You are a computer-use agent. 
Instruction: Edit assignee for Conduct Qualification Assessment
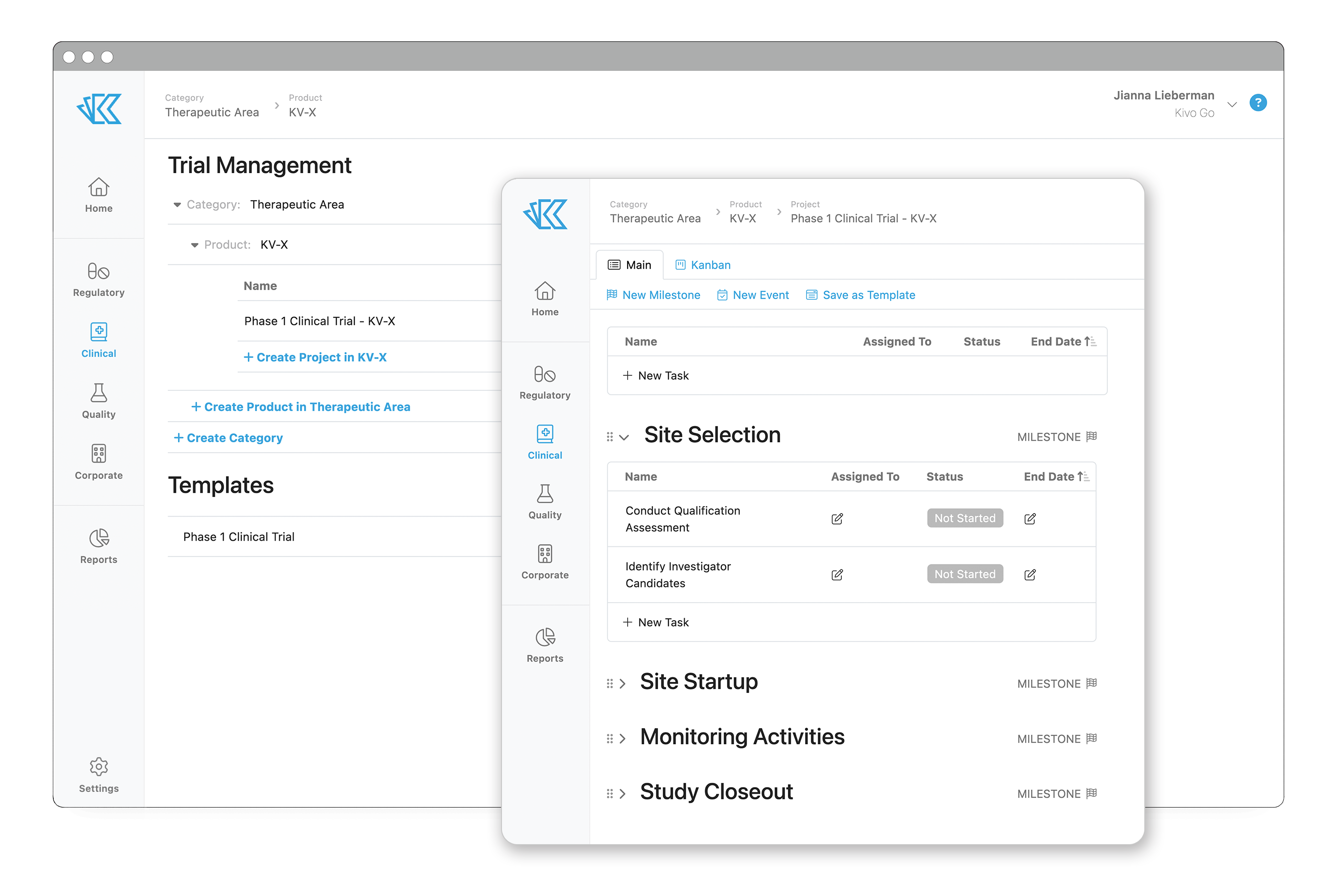[x=837, y=519]
